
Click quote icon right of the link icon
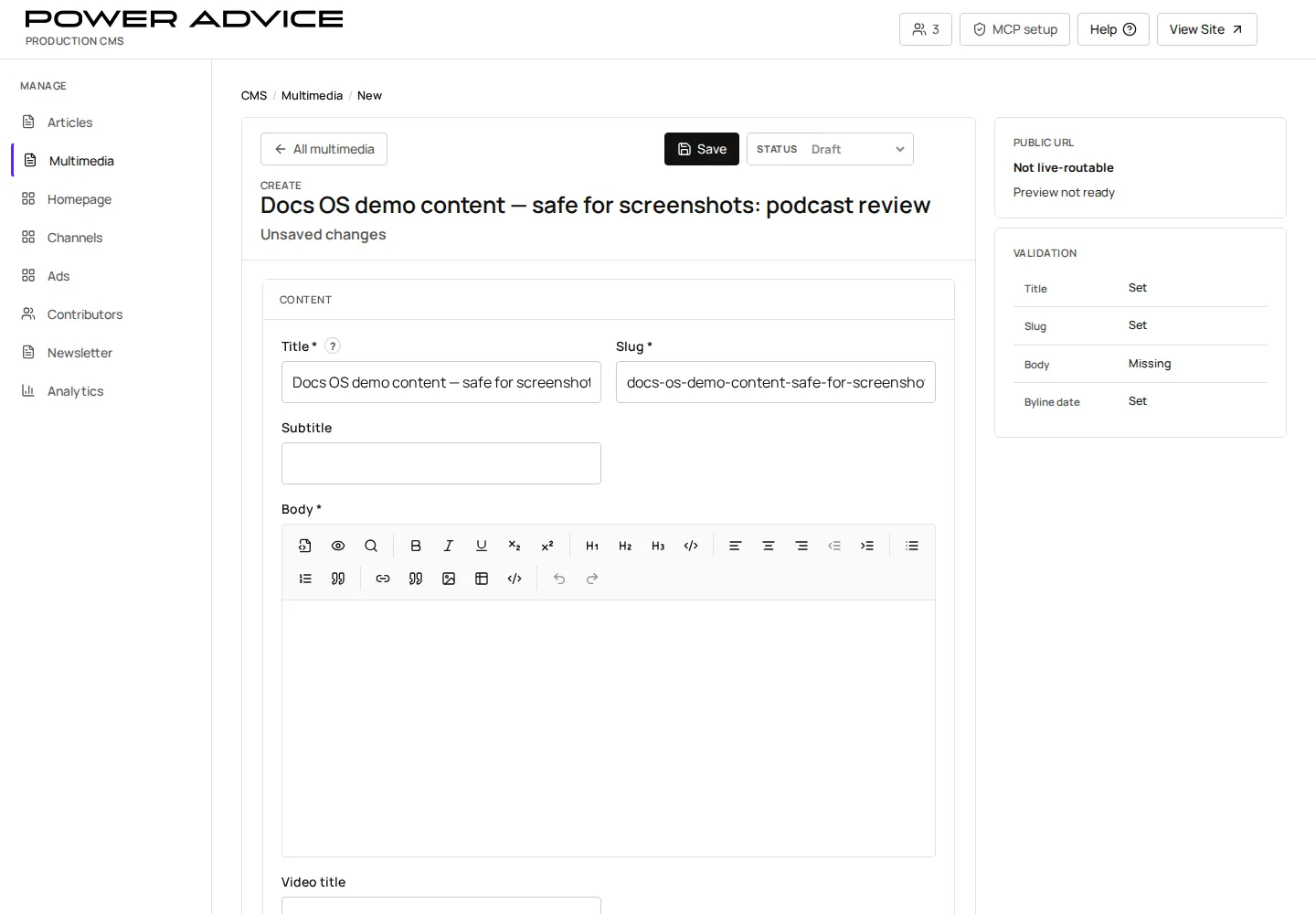[416, 579]
